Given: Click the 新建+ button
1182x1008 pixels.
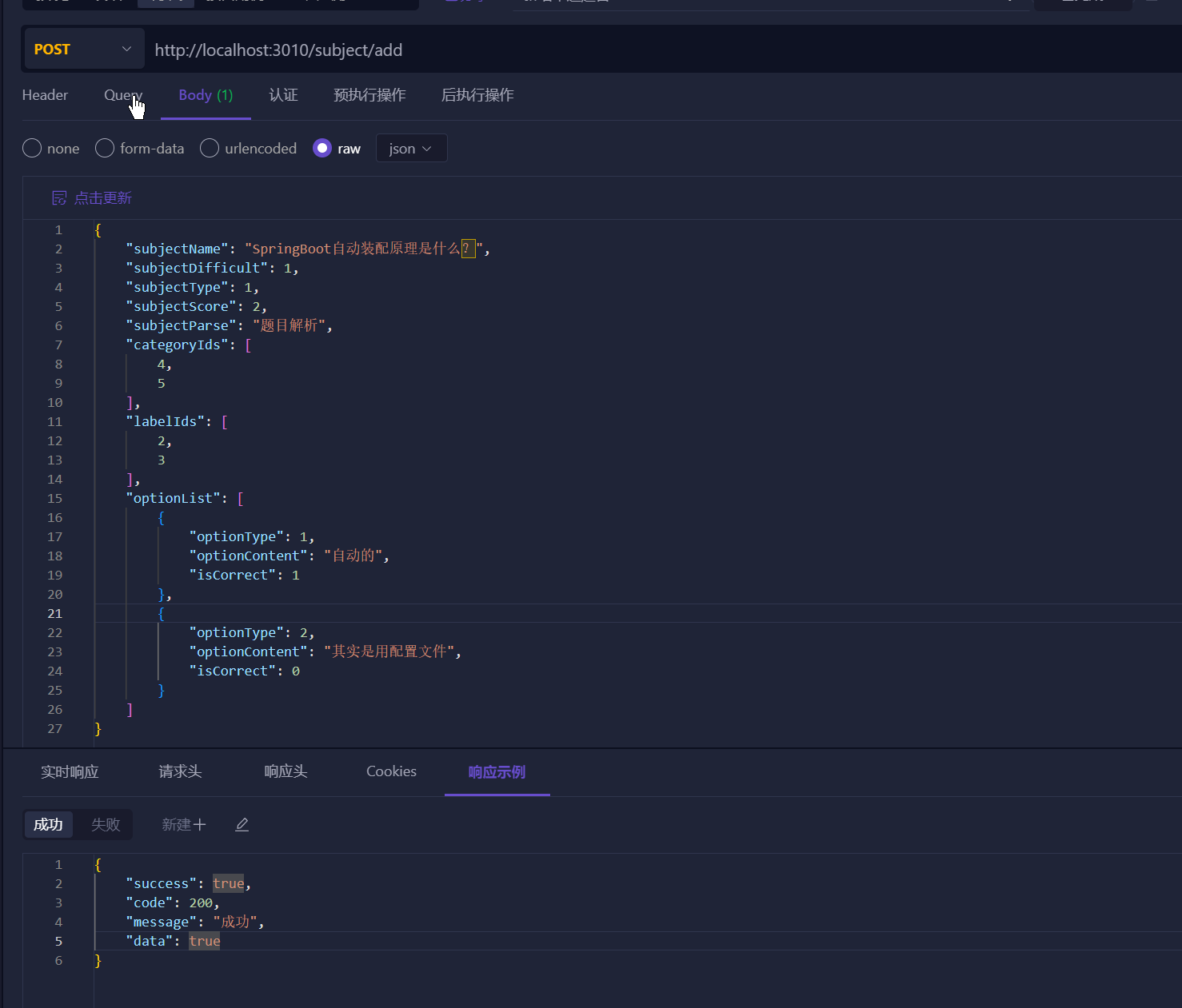Looking at the screenshot, I should [x=184, y=824].
